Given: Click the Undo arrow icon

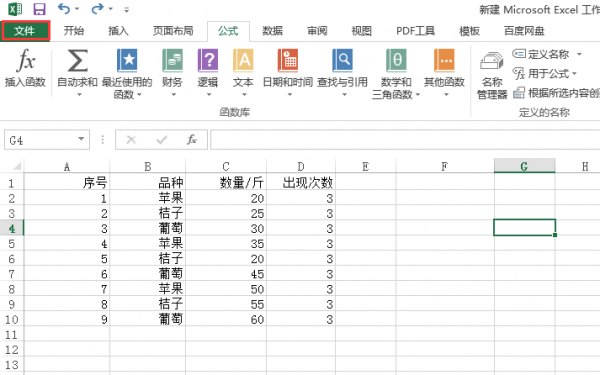Looking at the screenshot, I should tap(64, 8).
